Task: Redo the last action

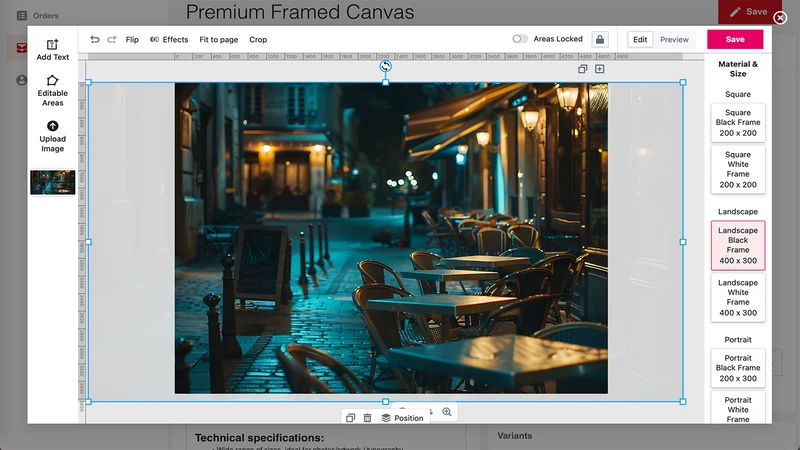Action: click(x=111, y=39)
